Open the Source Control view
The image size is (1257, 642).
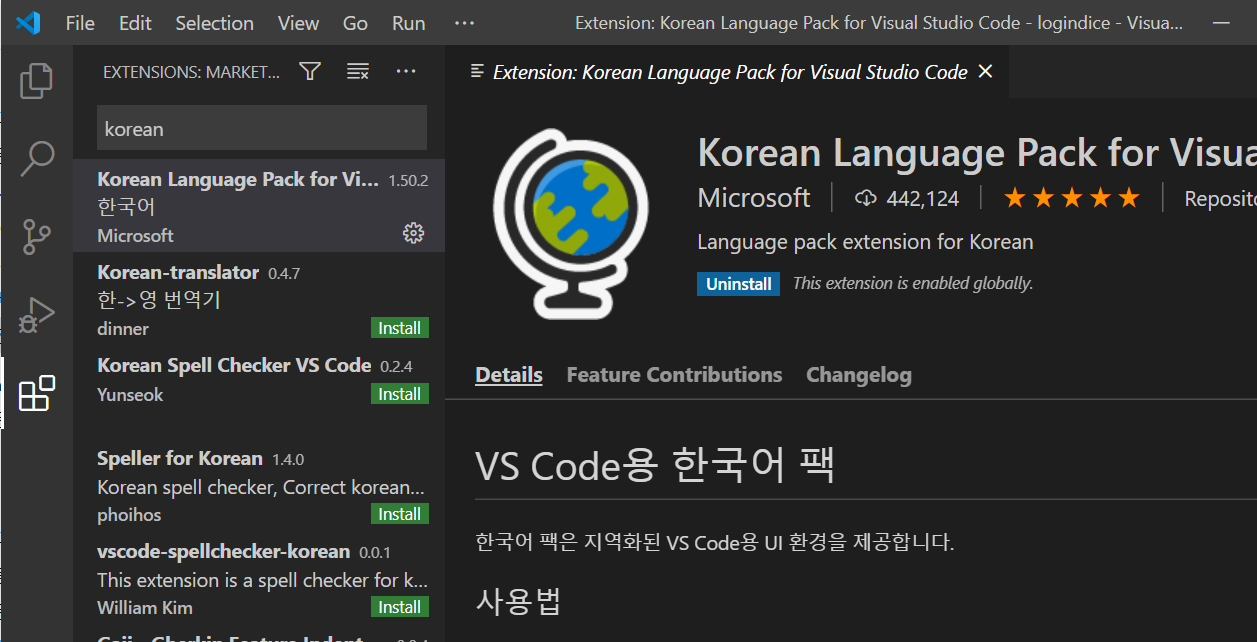point(36,236)
